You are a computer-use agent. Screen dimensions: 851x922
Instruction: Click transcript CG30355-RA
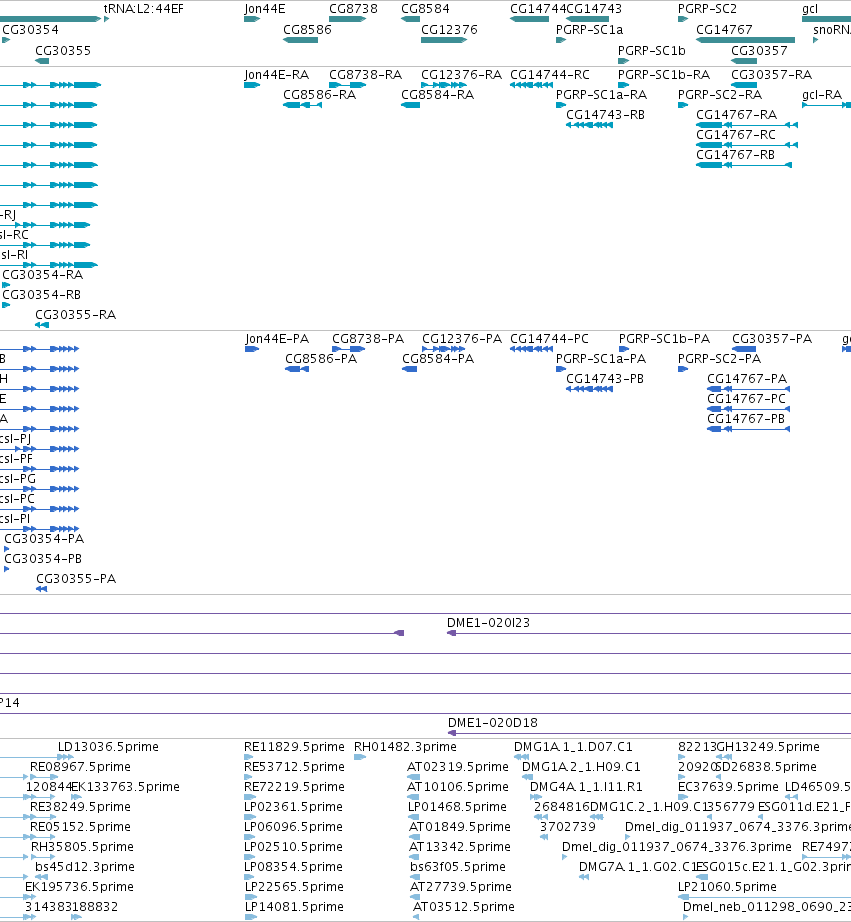[75, 315]
